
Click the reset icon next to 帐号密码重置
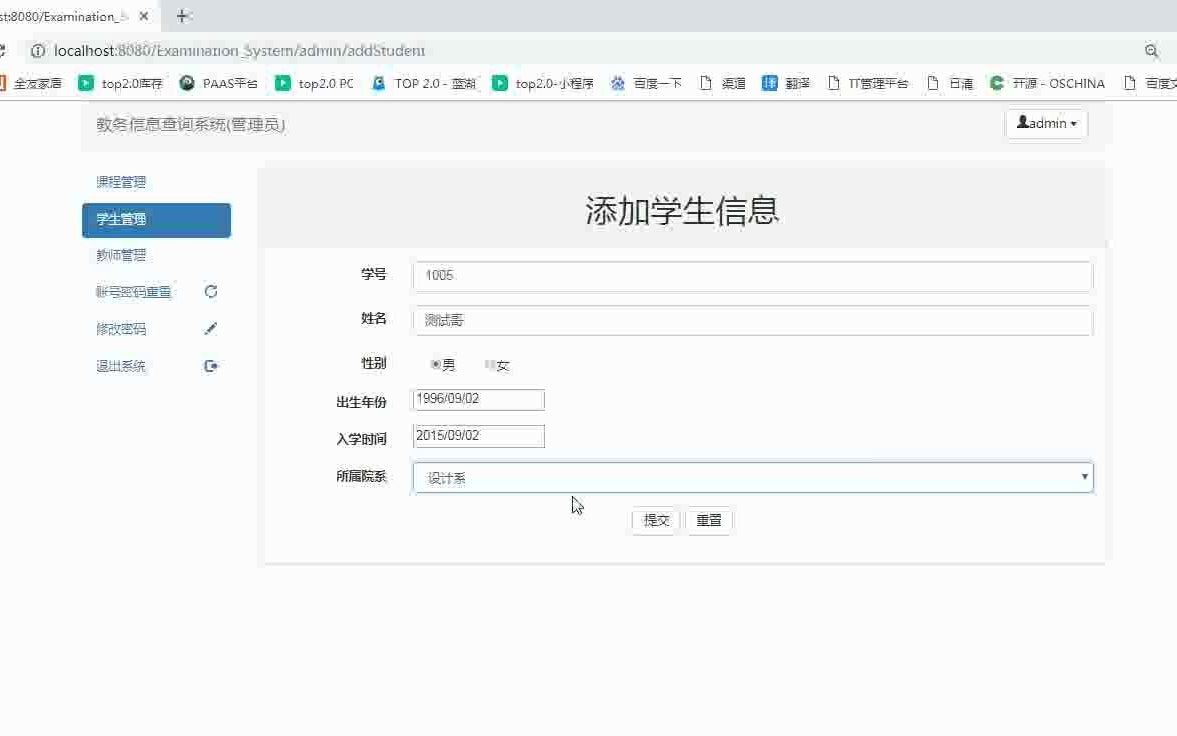[210, 291]
